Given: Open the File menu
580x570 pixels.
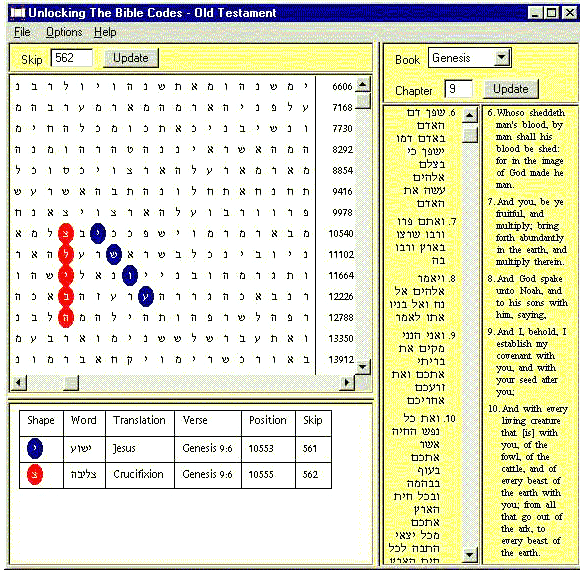Looking at the screenshot, I should [22, 32].
